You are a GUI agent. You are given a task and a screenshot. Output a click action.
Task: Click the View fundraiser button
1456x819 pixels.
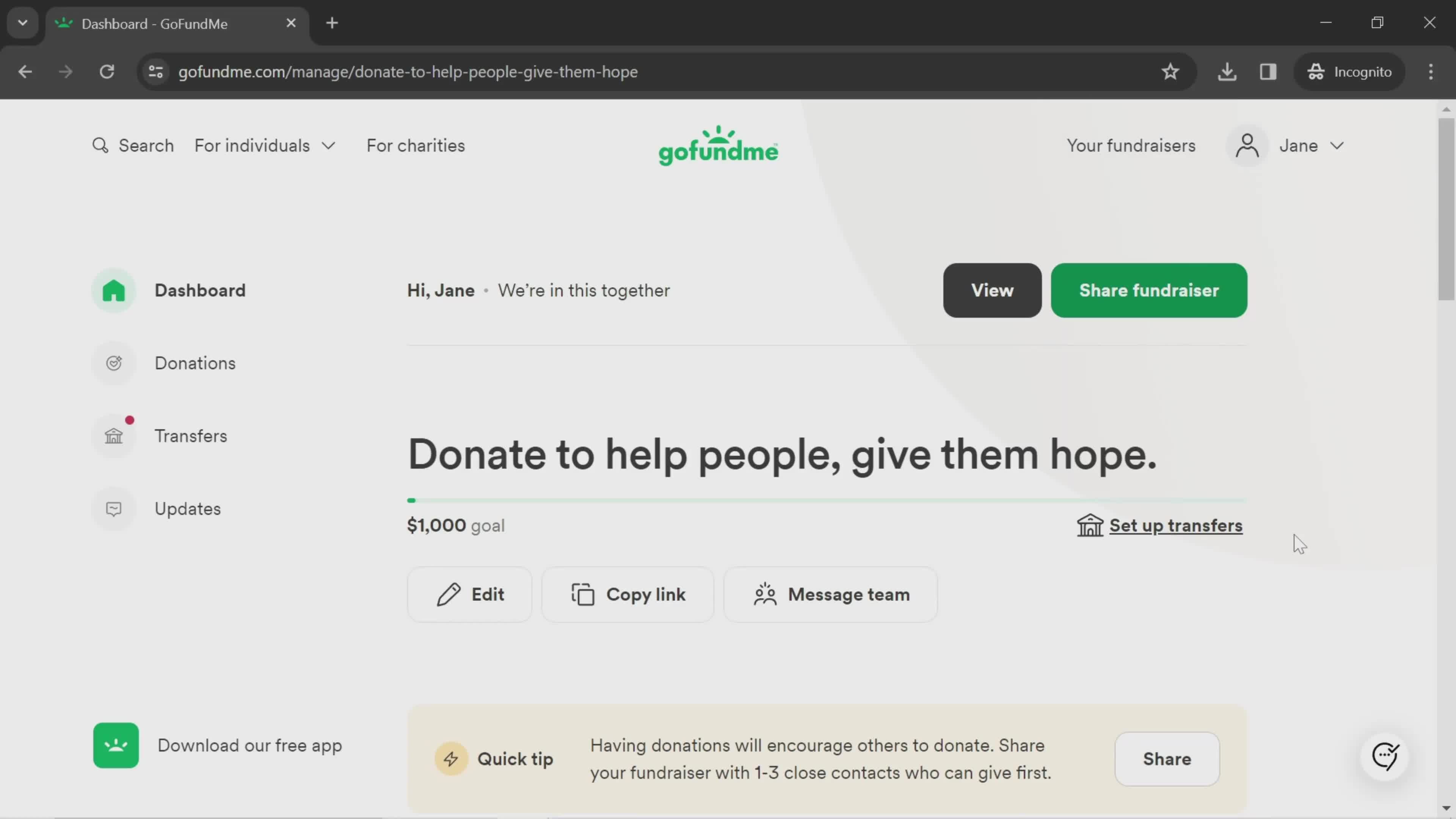click(992, 290)
